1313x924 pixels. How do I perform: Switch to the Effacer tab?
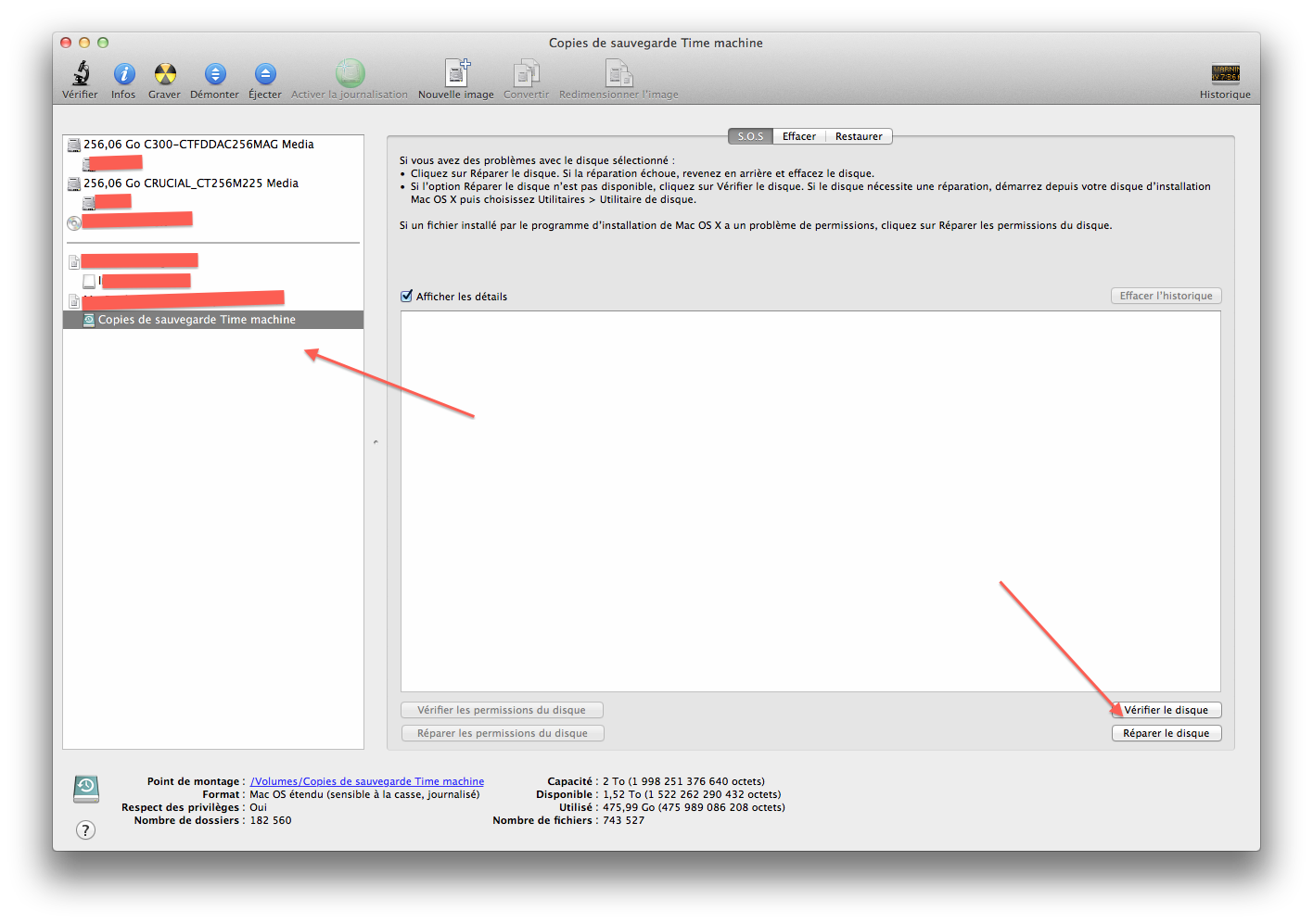(x=798, y=136)
